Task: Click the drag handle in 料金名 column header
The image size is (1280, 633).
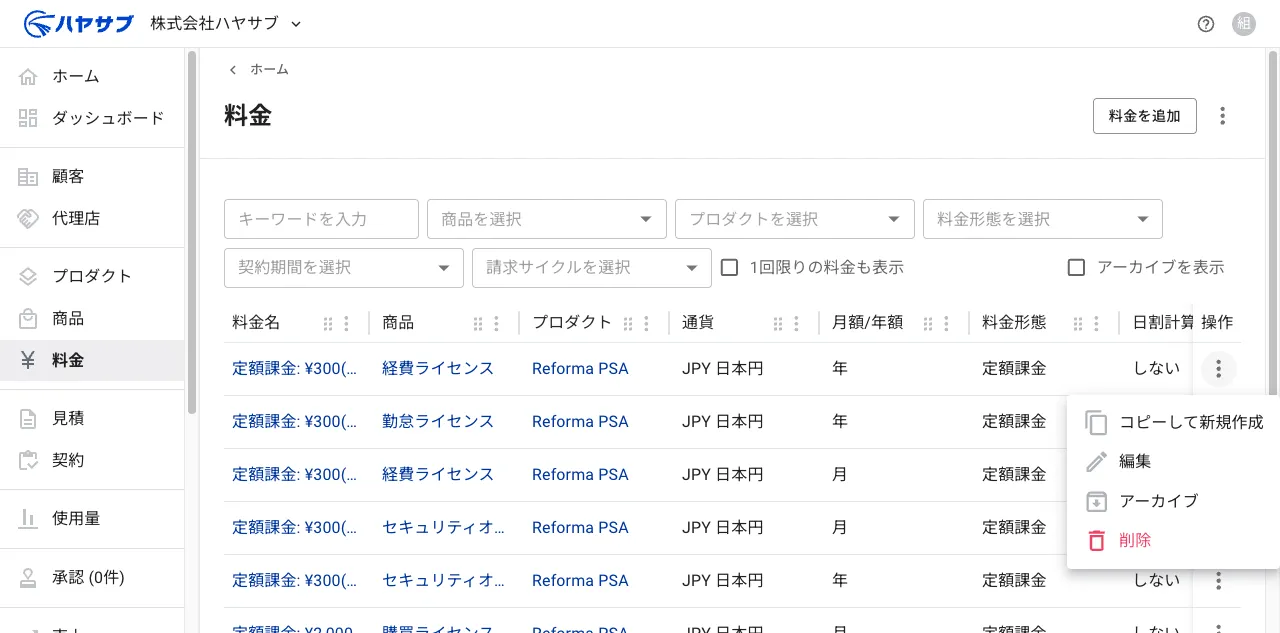Action: pyautogui.click(x=328, y=324)
